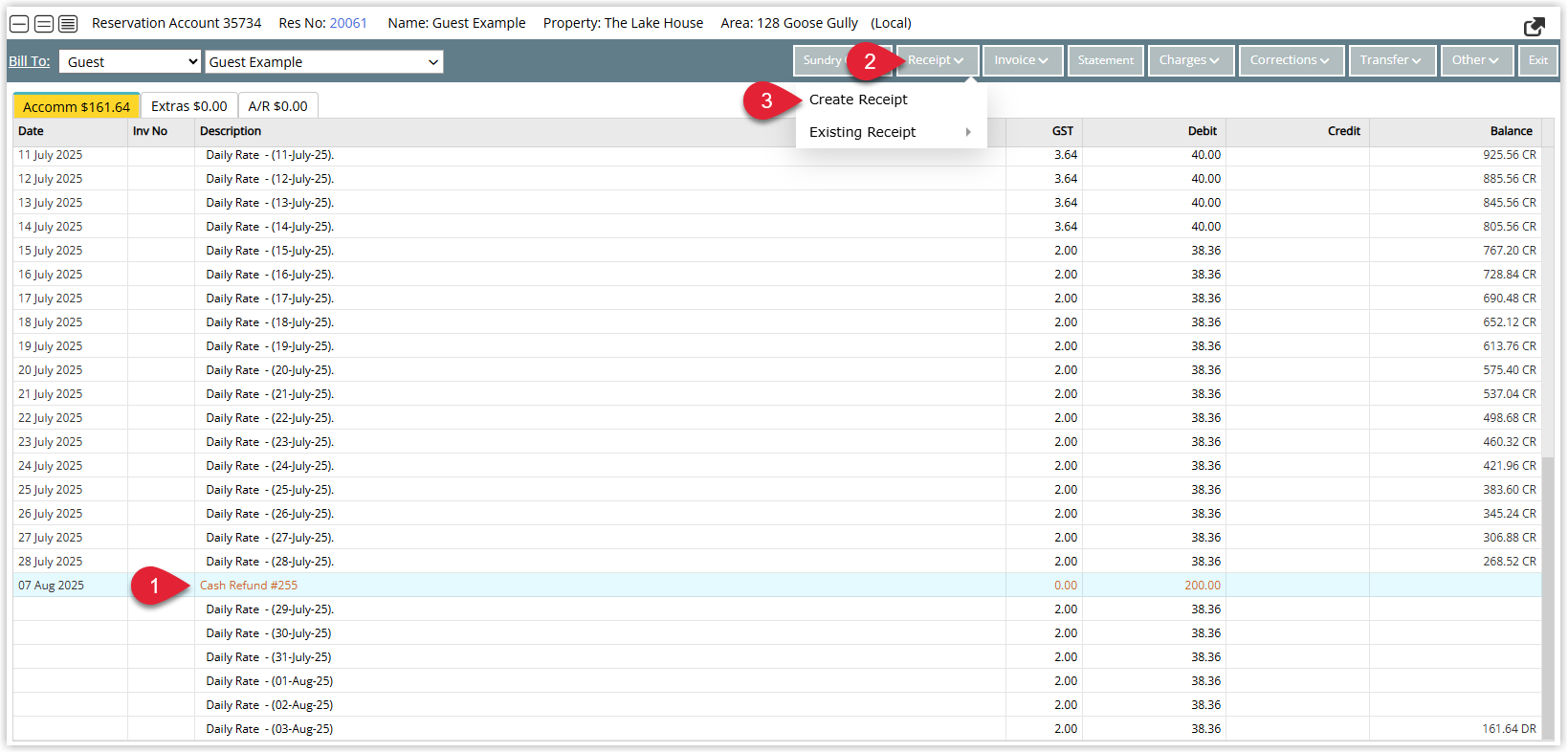The width and height of the screenshot is (1568, 753).
Task: Switch to the Accomm $161.64 tab
Action: [77, 106]
